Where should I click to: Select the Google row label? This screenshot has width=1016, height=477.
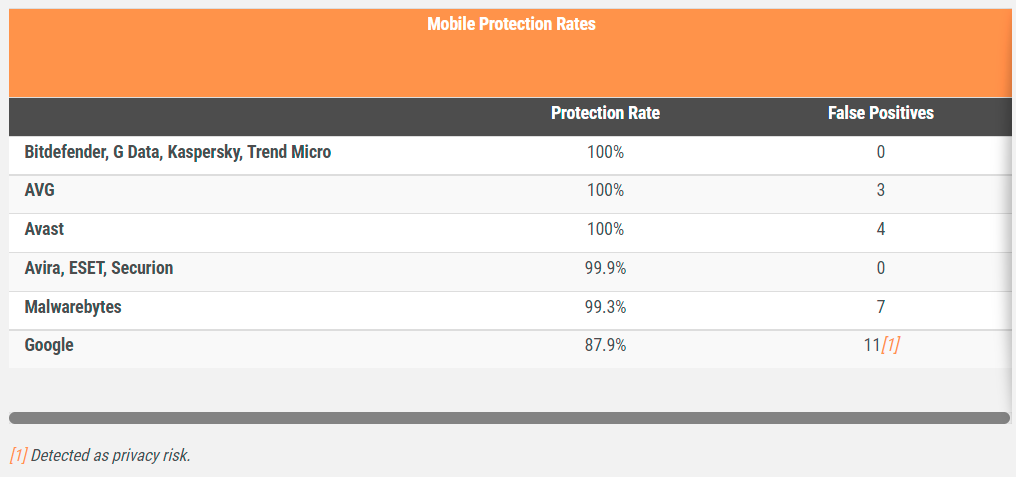tap(49, 345)
